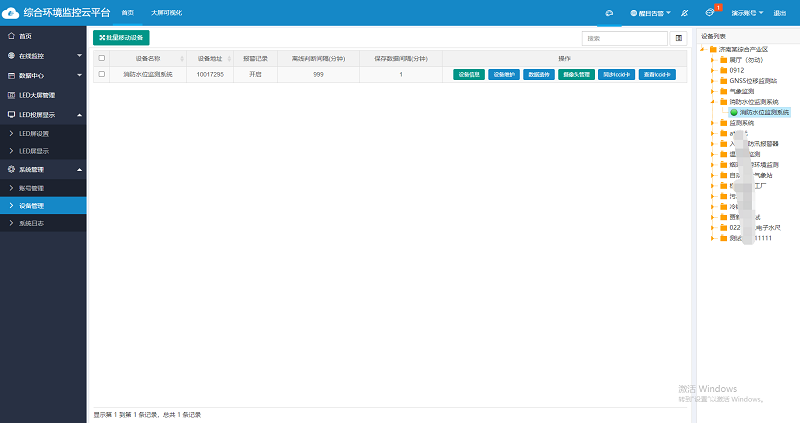Open the 演示账号 account dropdown
The width and height of the screenshot is (800, 423).
[x=747, y=13]
